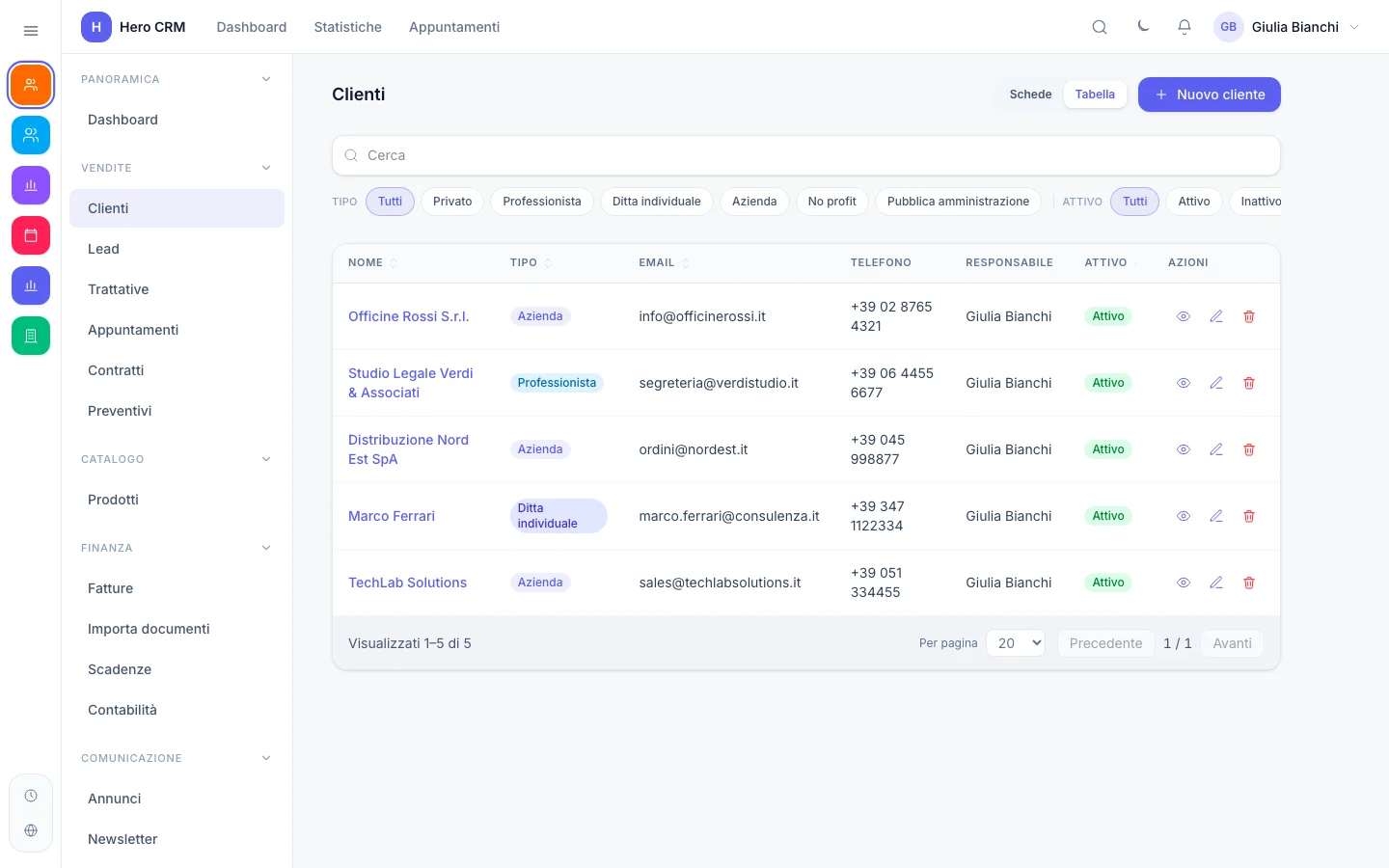View Officine Rossi S.r.l. with eye icon
The image size is (1389, 868).
coord(1184,316)
